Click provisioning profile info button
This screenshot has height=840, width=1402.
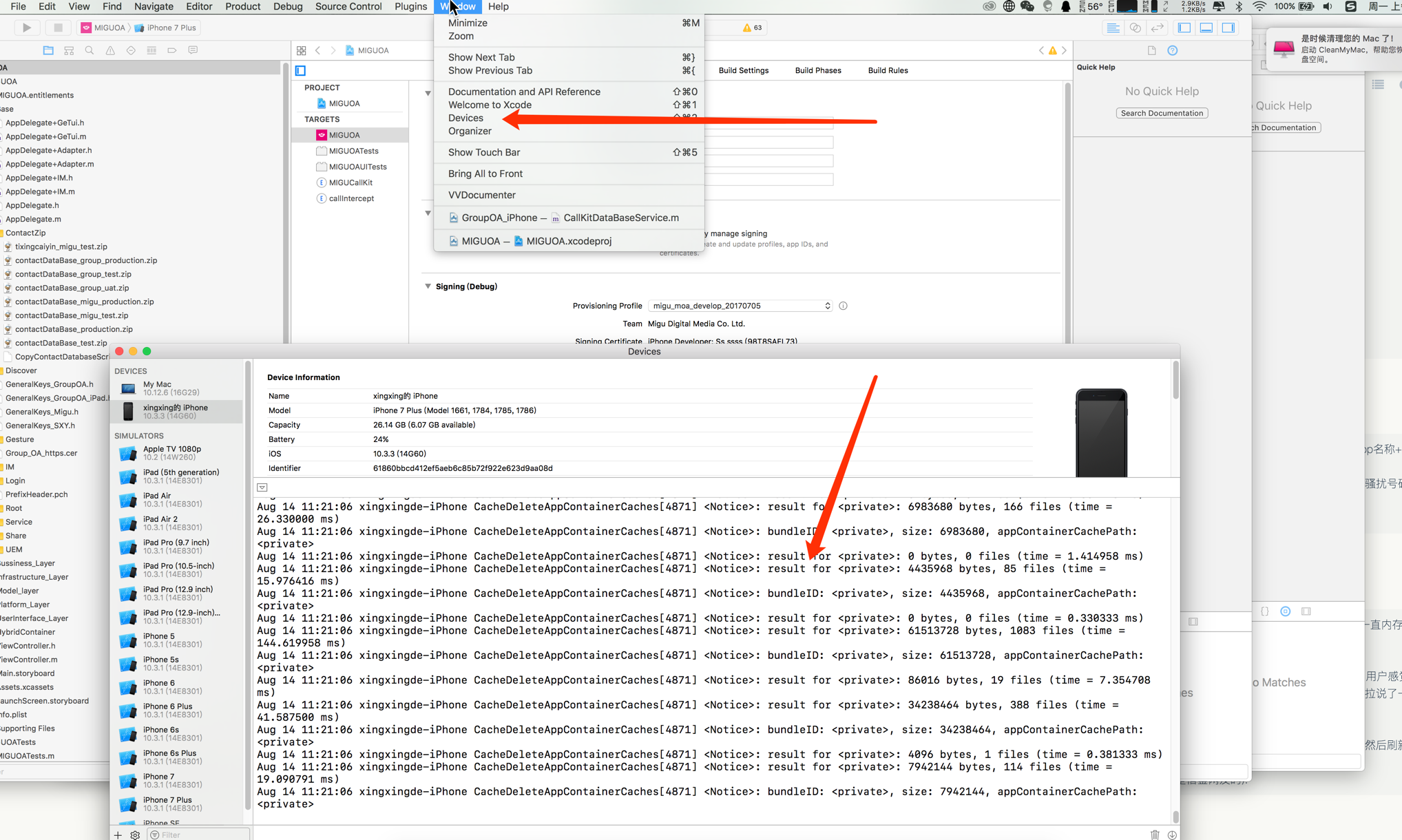coord(843,306)
